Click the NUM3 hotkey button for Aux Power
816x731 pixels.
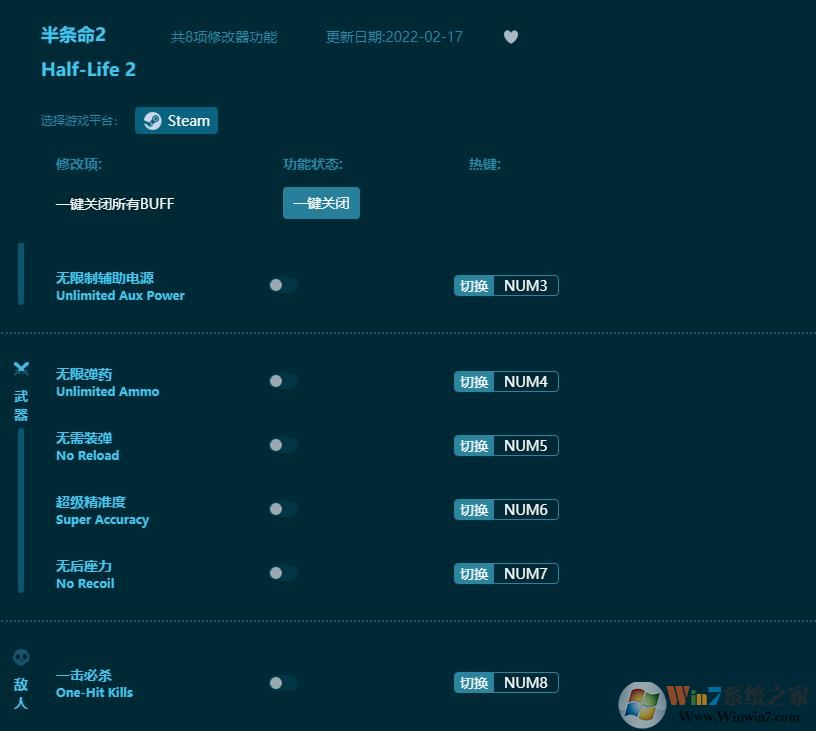tap(505, 285)
